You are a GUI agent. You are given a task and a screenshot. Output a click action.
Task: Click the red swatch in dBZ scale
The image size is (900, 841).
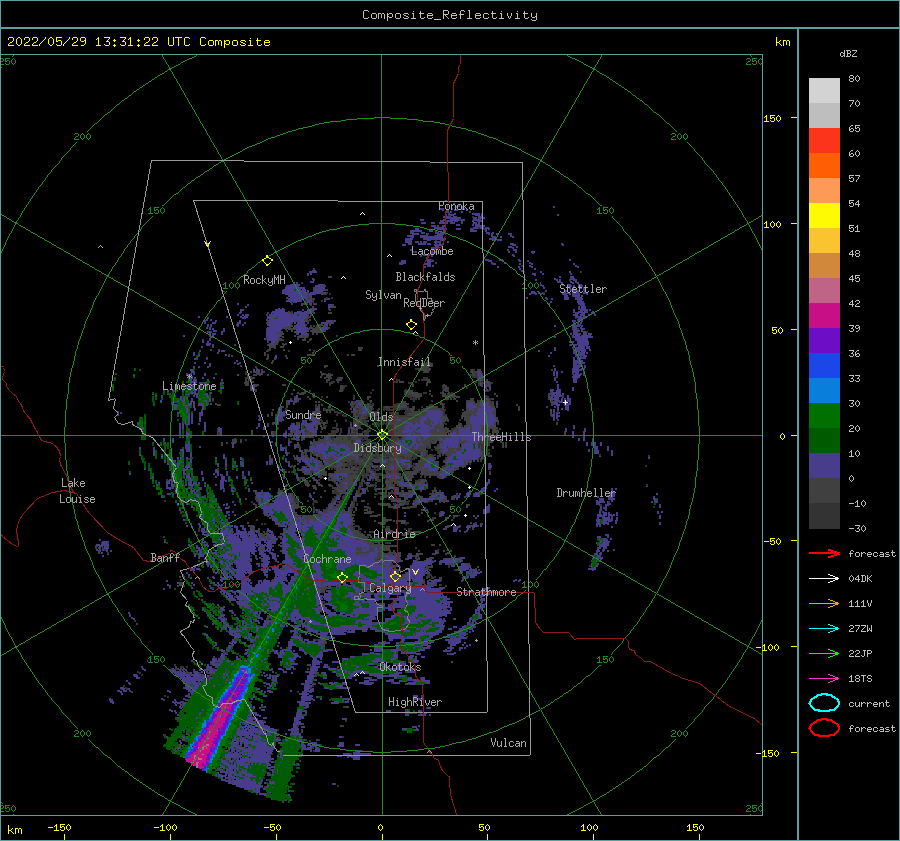click(x=824, y=141)
